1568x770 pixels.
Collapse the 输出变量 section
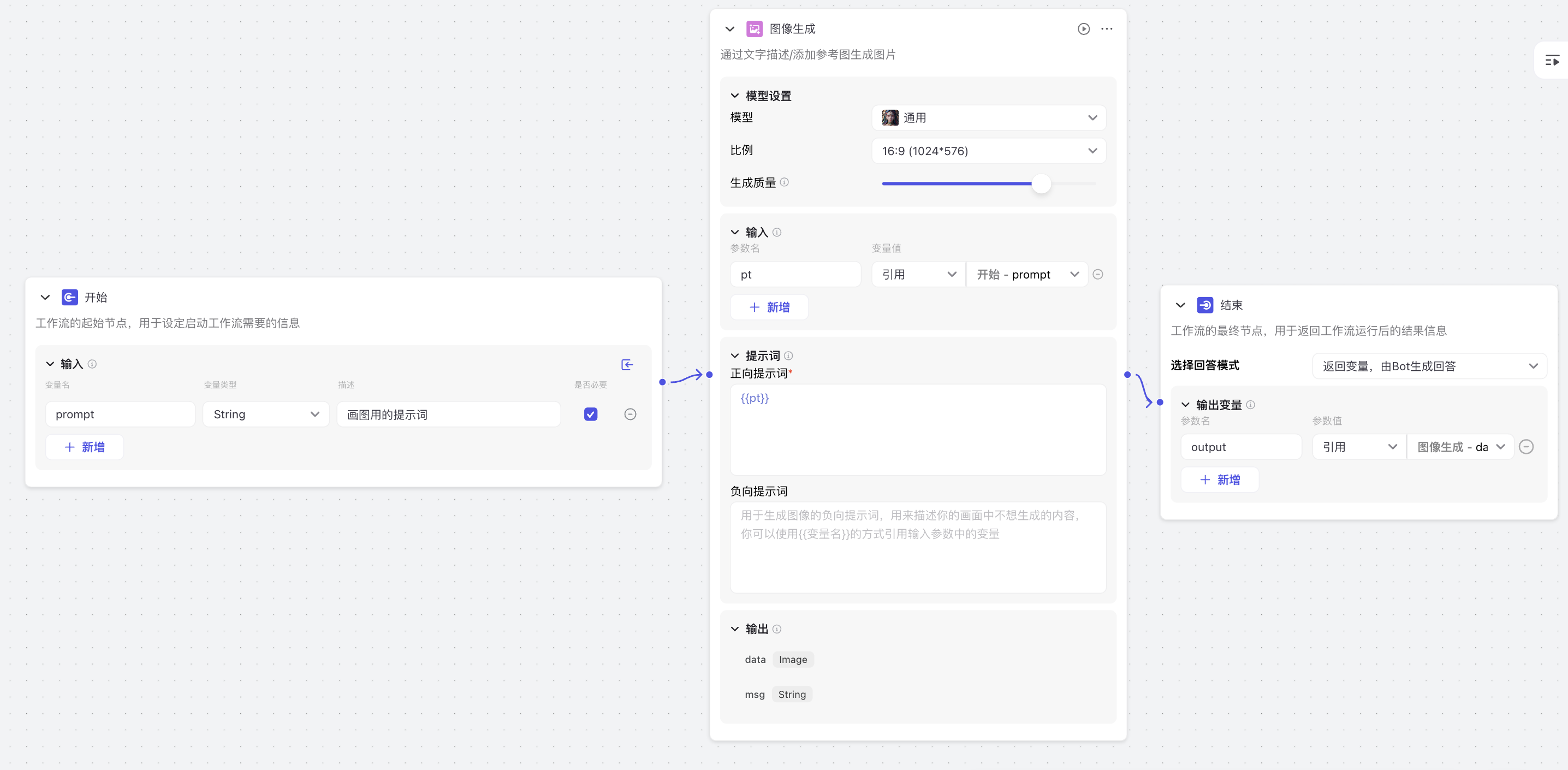1185,405
